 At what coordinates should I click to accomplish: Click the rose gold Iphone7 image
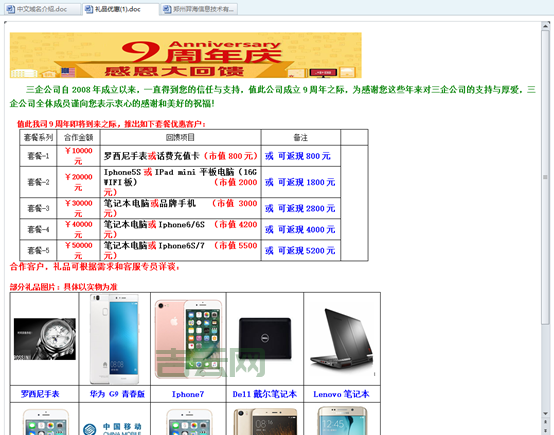pos(188,339)
